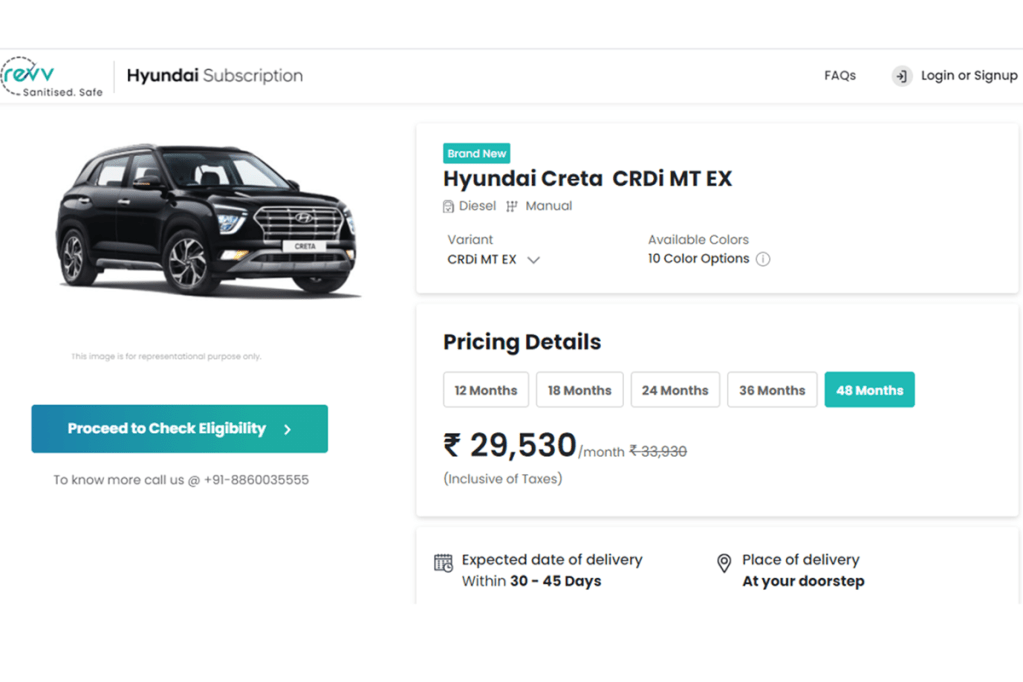Click the Revv logo icon
Viewport: 1023px width, 682px height.
point(30,73)
